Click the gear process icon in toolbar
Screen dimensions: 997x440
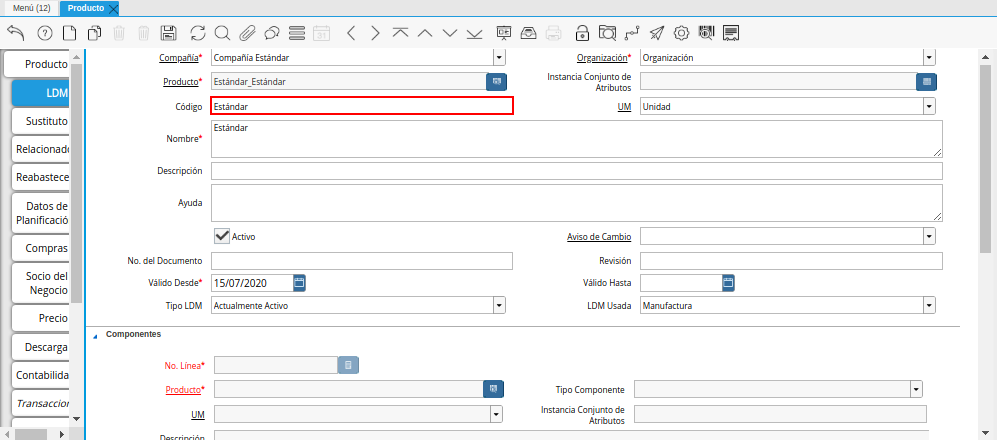click(x=681, y=33)
